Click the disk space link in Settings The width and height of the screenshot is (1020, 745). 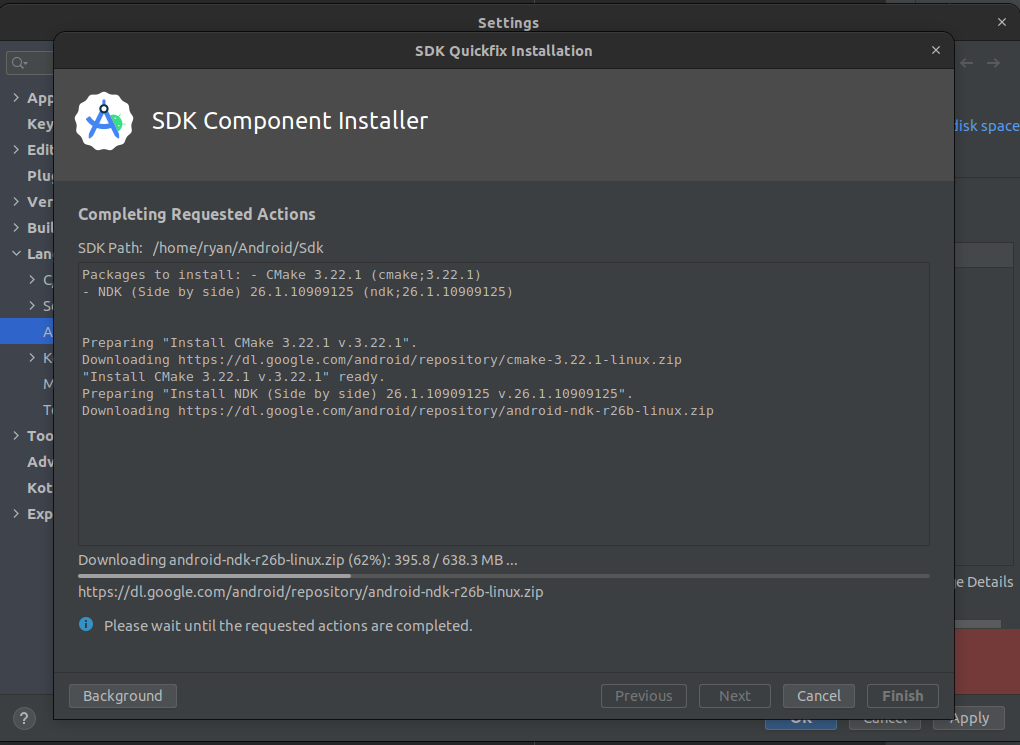click(987, 126)
